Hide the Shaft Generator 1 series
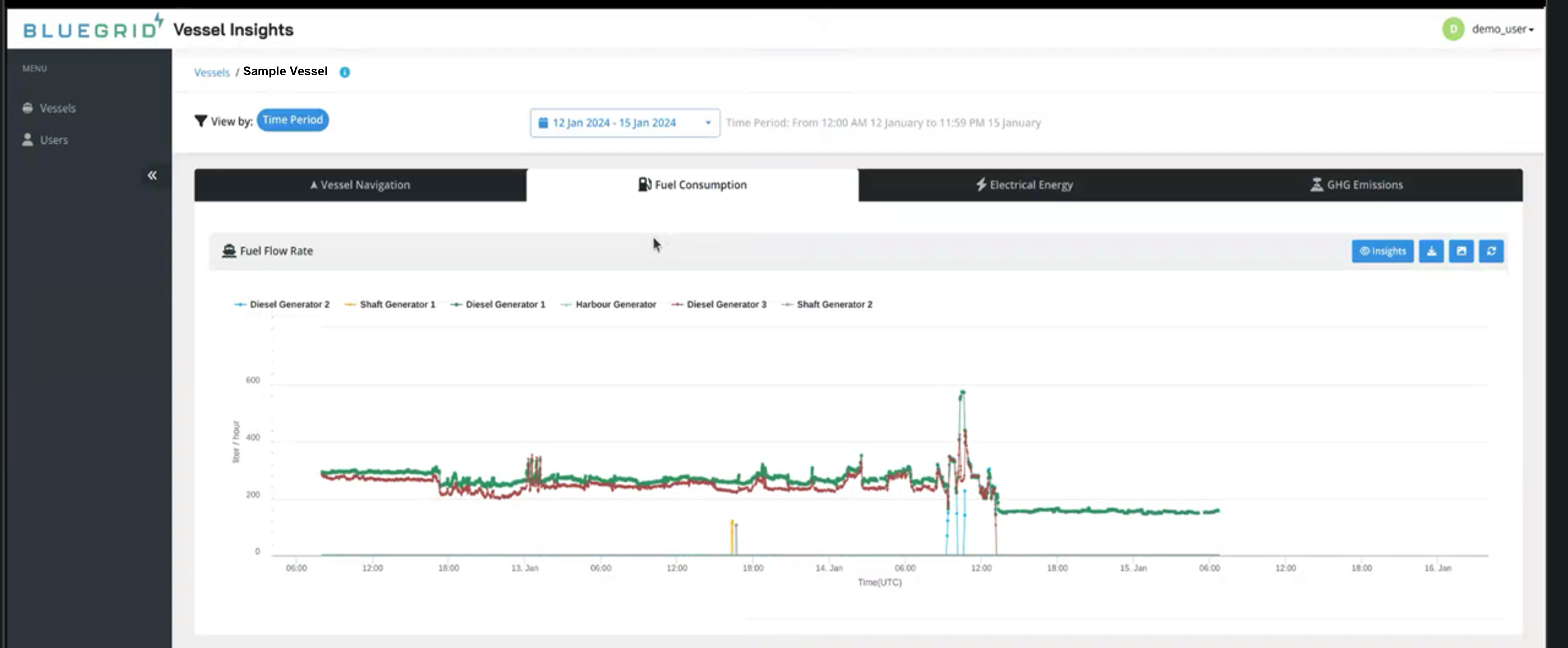The image size is (1568, 648). click(x=390, y=304)
